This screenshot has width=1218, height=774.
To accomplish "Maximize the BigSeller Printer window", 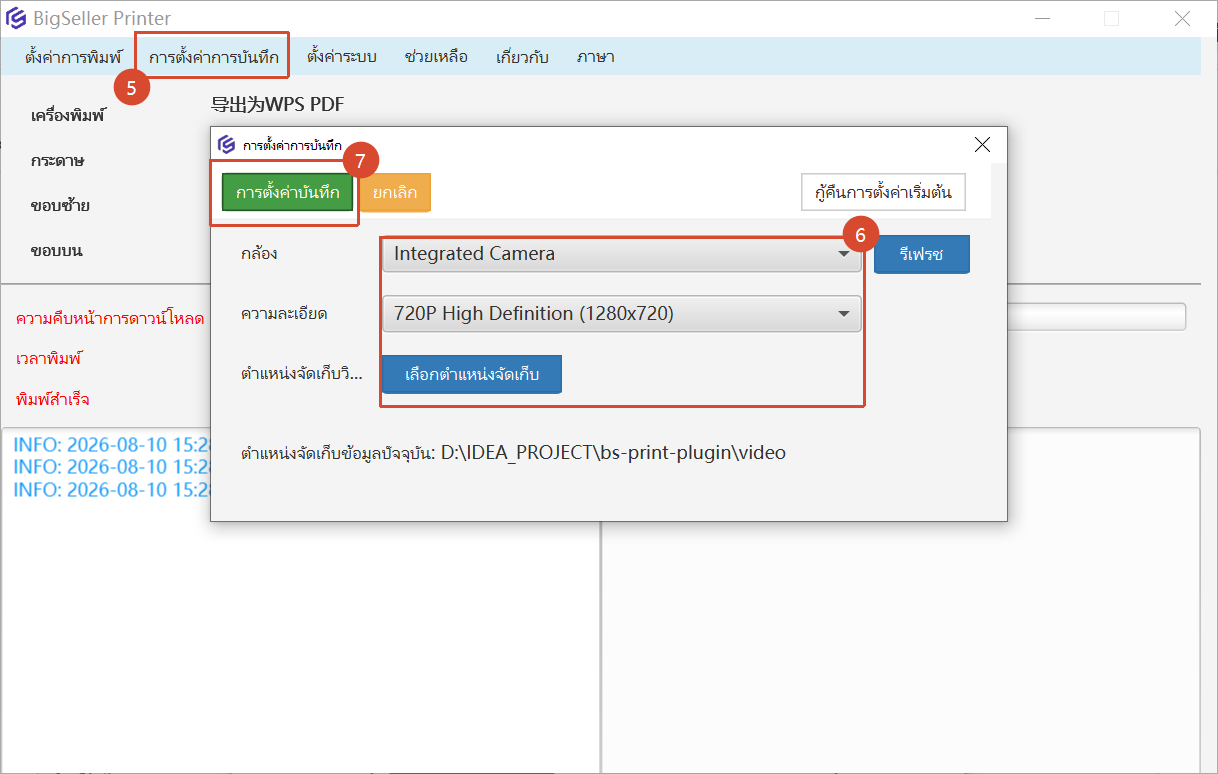I will 1111,18.
